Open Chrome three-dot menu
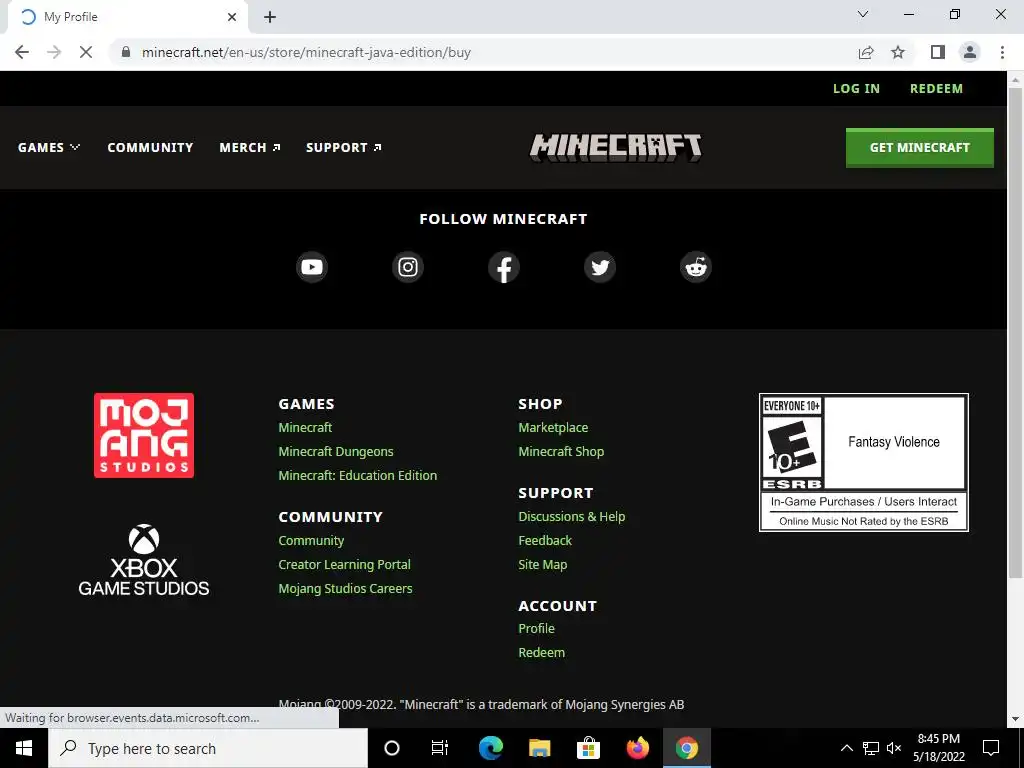 point(1002,52)
